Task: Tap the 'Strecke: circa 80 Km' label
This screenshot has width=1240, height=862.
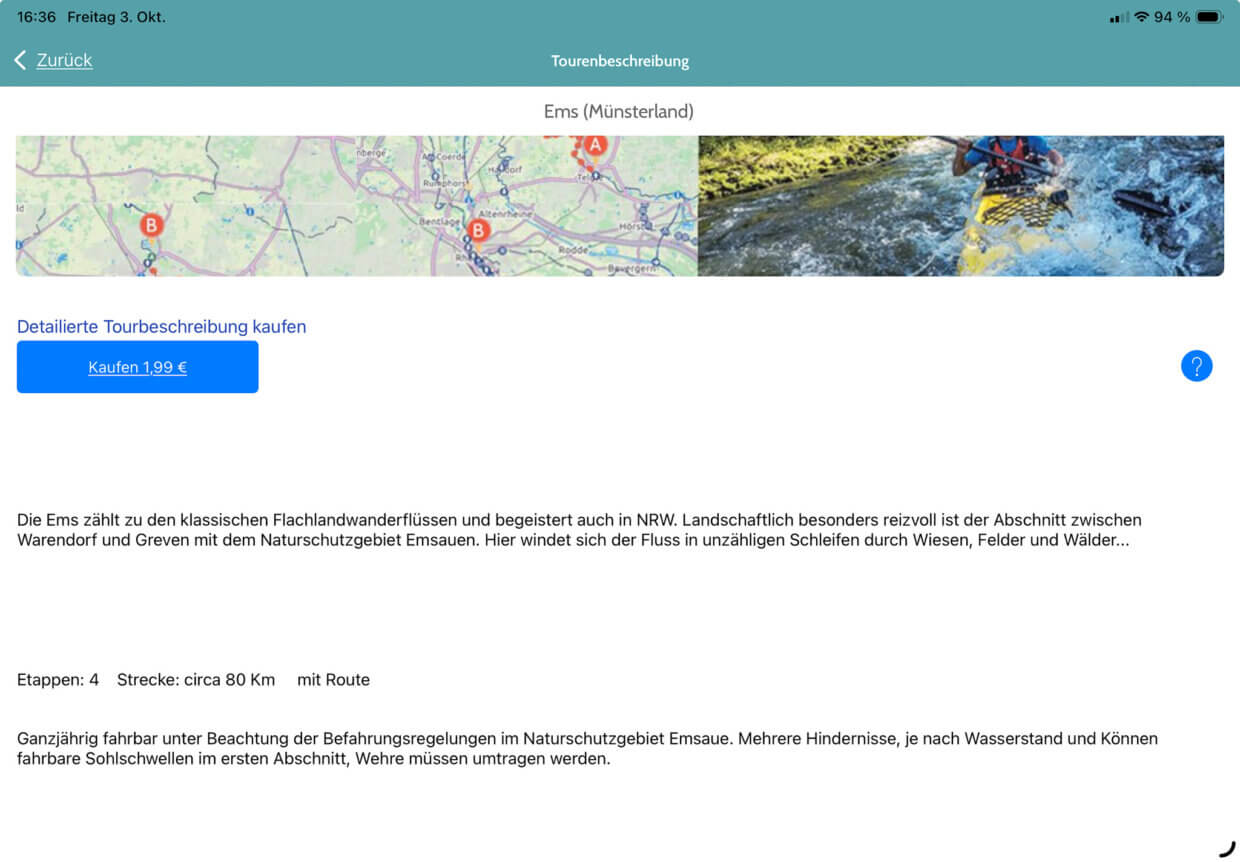Action: coord(196,680)
